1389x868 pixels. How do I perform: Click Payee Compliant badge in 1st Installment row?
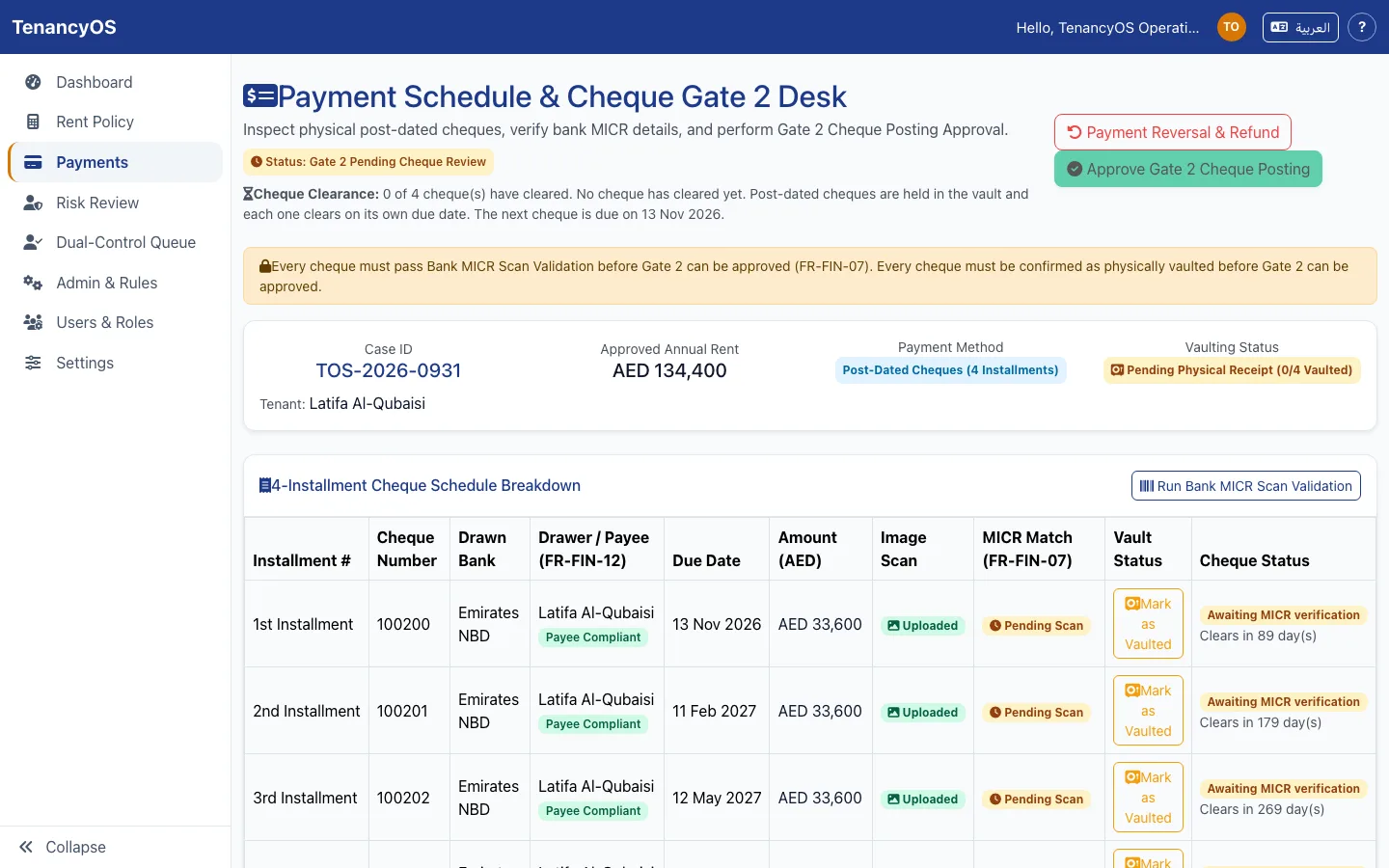593,637
